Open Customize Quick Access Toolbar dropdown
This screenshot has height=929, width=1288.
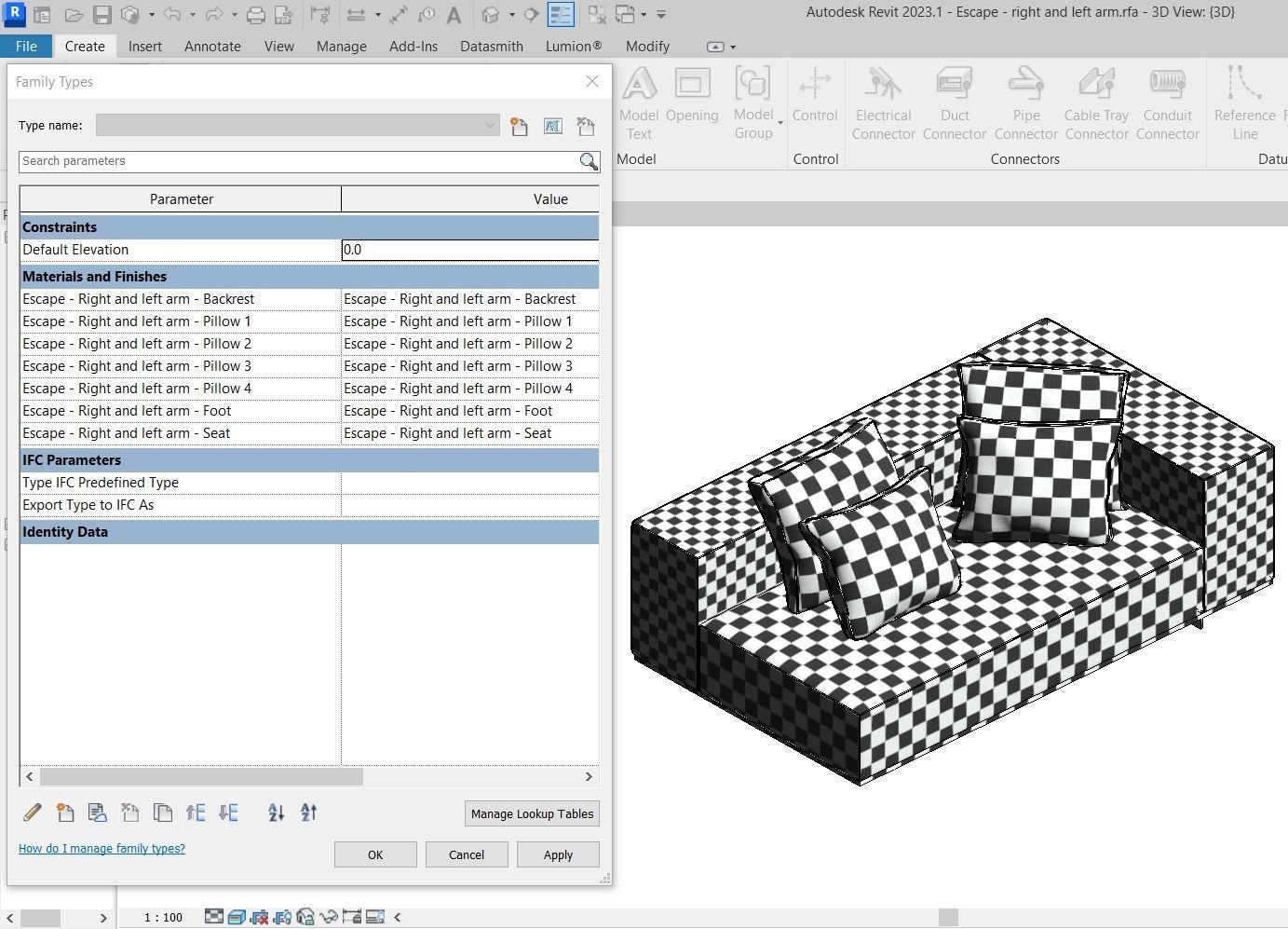(661, 15)
